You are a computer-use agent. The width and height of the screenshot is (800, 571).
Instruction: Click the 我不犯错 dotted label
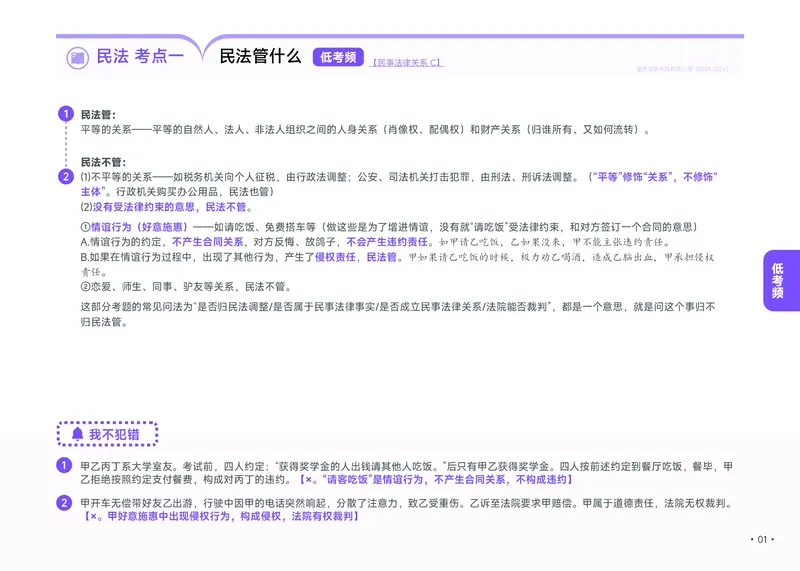[107, 434]
